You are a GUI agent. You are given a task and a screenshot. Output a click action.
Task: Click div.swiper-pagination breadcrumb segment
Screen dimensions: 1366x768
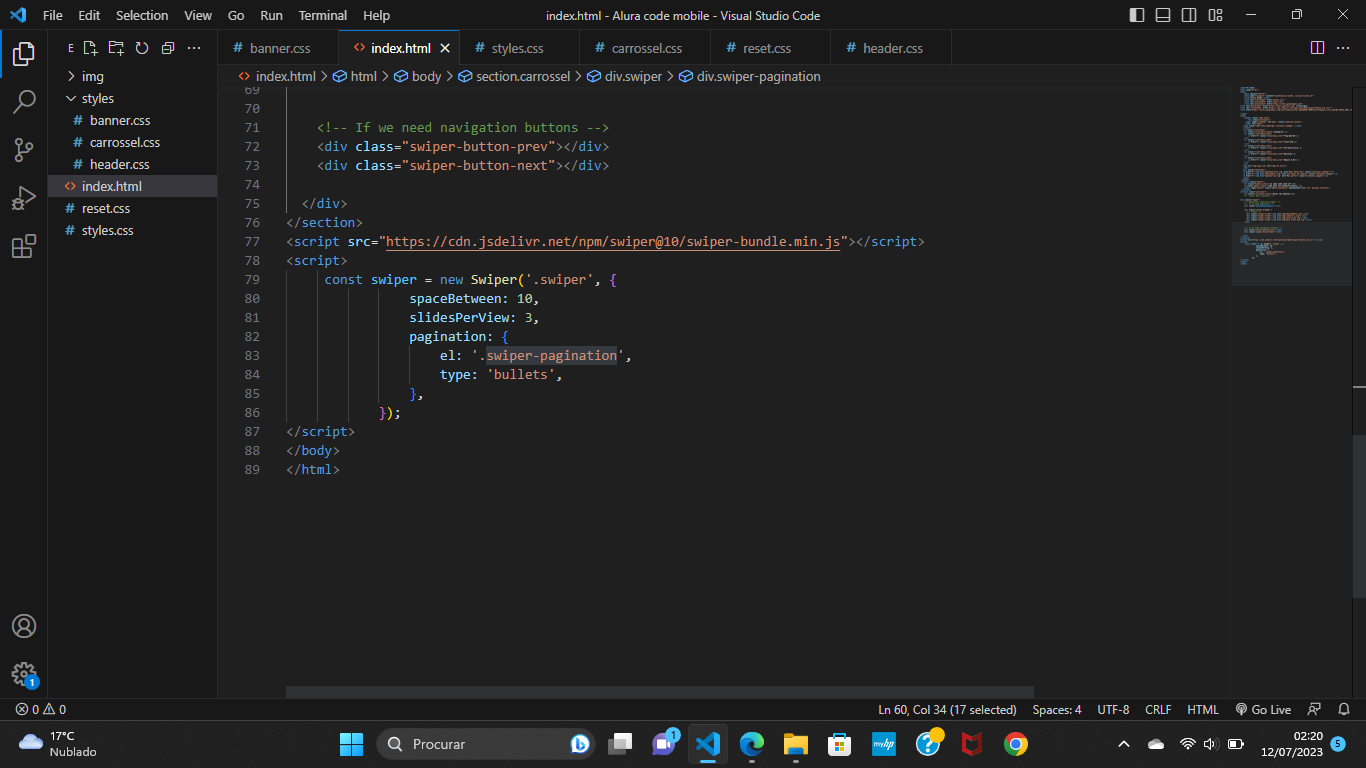750,76
